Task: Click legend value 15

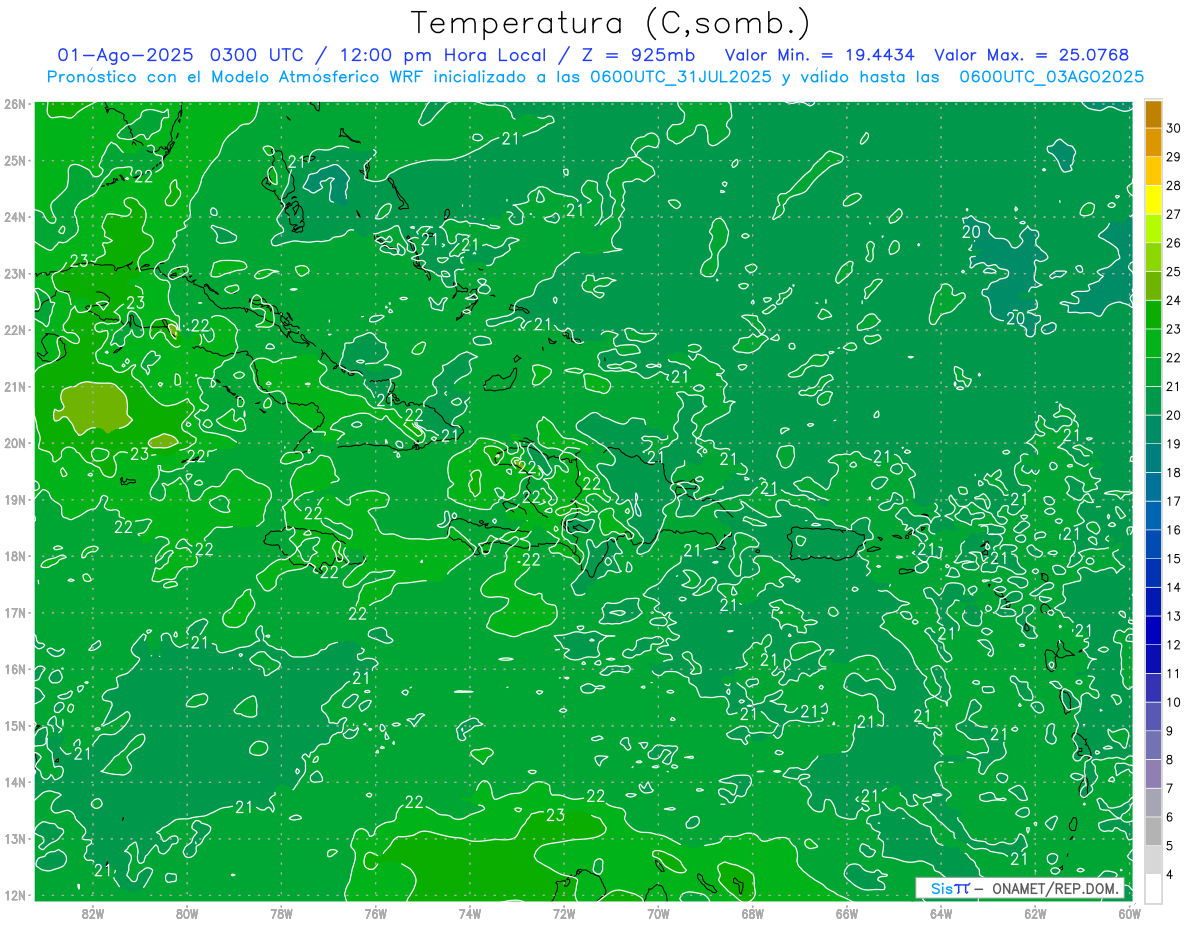Action: (1173, 558)
